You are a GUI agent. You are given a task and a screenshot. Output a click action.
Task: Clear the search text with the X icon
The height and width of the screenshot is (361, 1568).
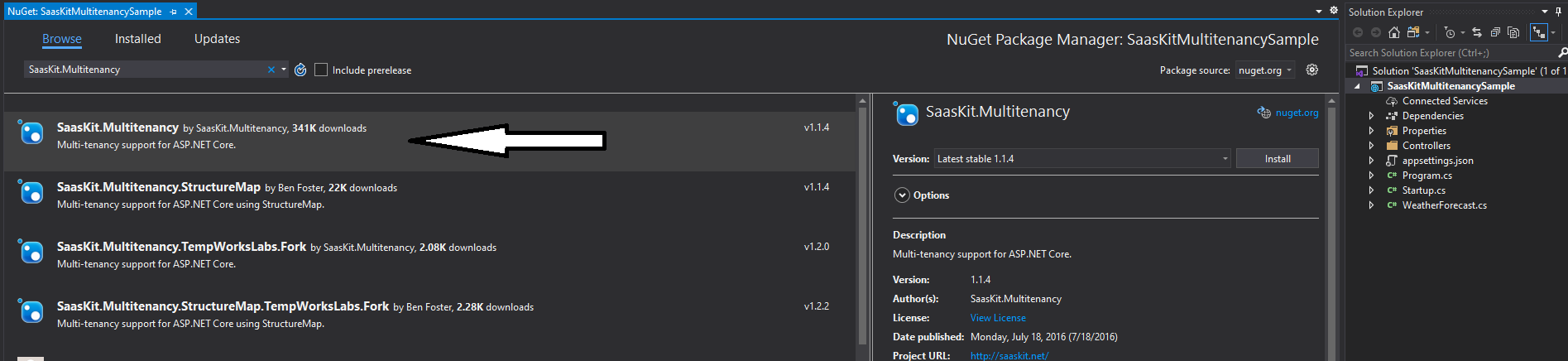(x=271, y=70)
